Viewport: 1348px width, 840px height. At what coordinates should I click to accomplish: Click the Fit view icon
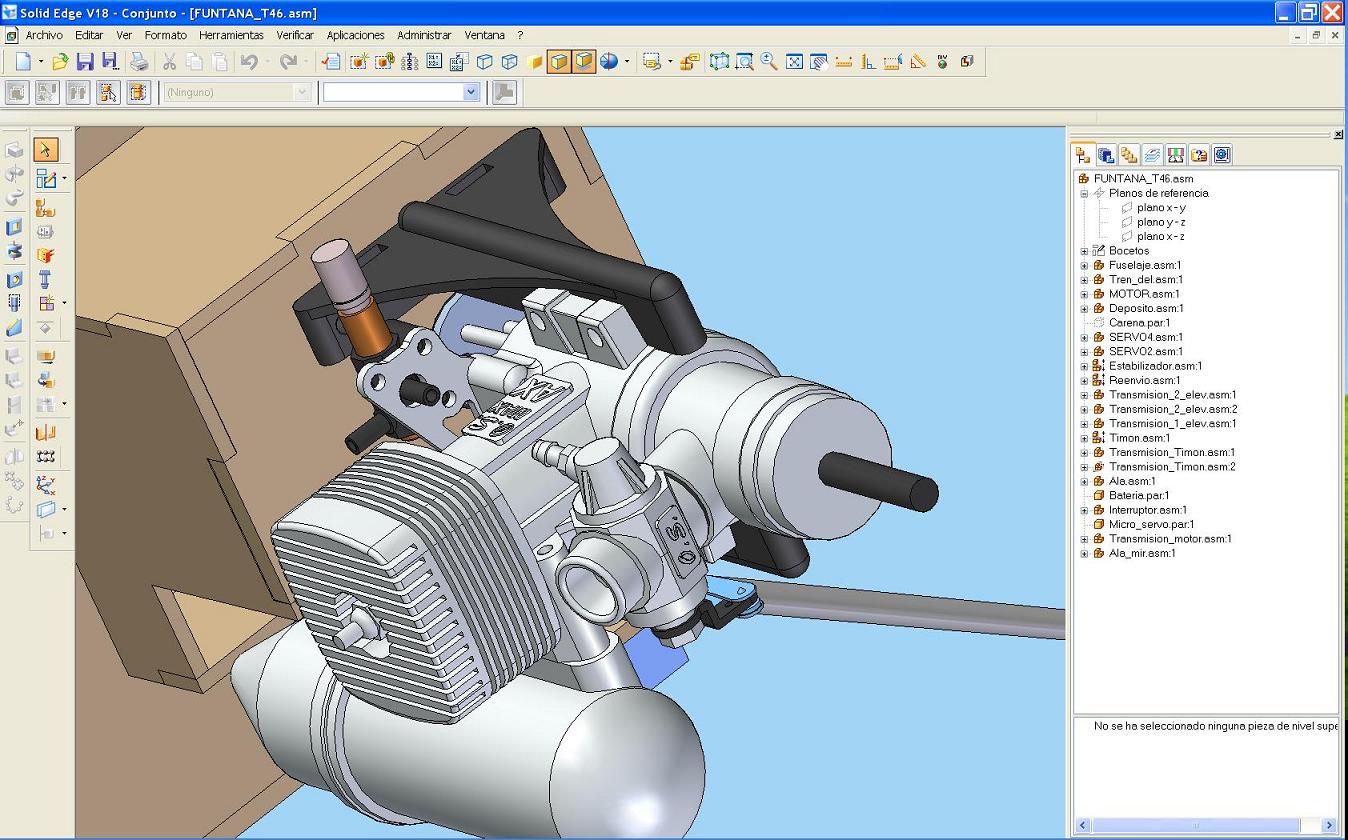click(794, 62)
